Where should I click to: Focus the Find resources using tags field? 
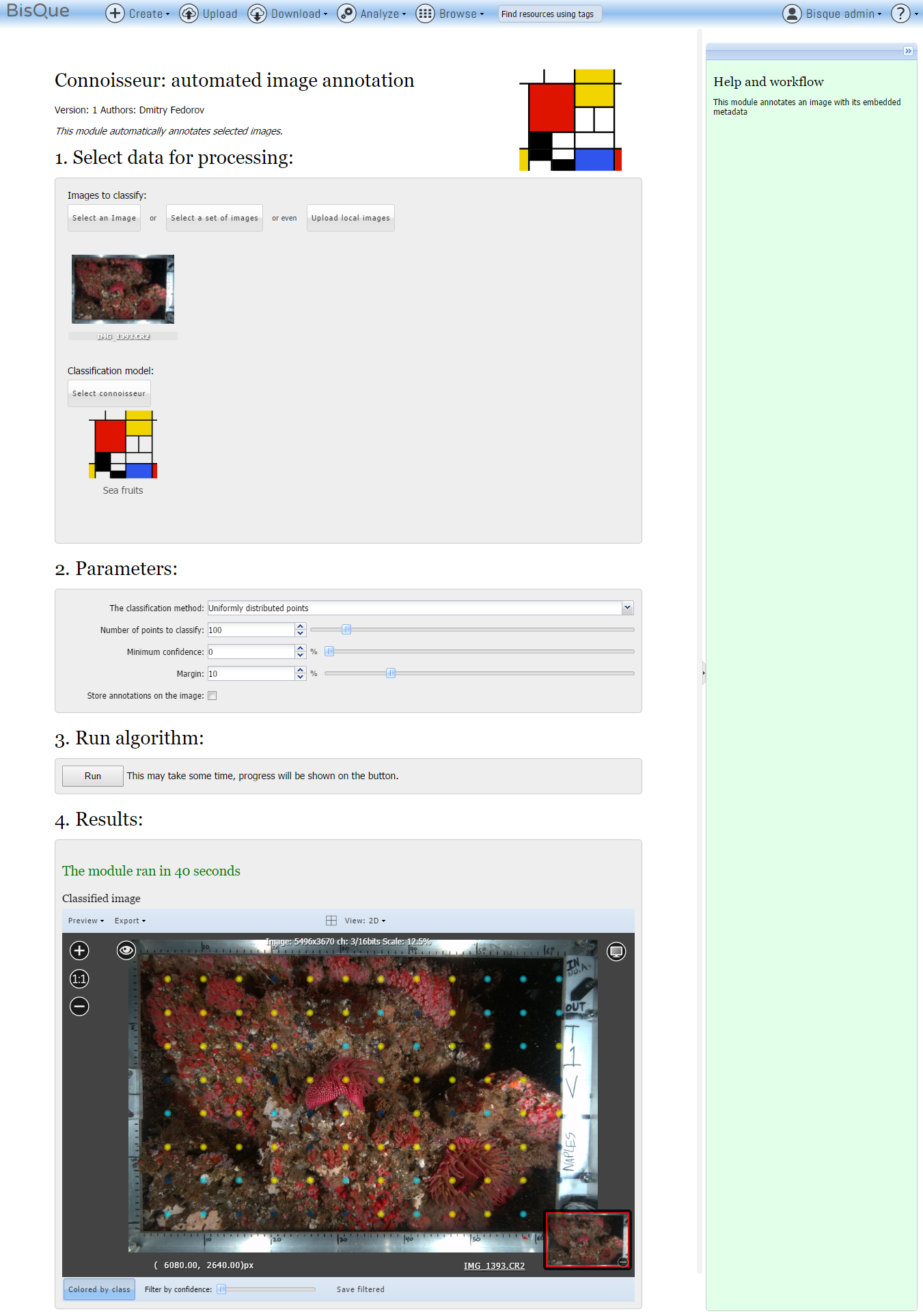coord(549,14)
